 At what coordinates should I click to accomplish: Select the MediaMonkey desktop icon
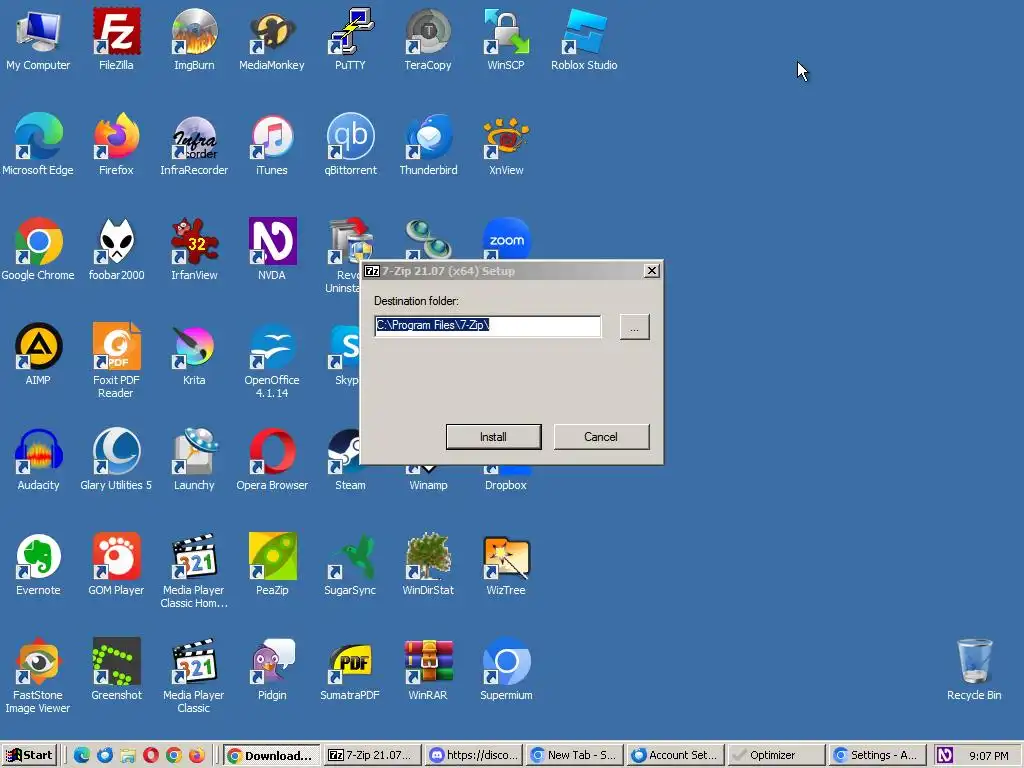coord(272,39)
